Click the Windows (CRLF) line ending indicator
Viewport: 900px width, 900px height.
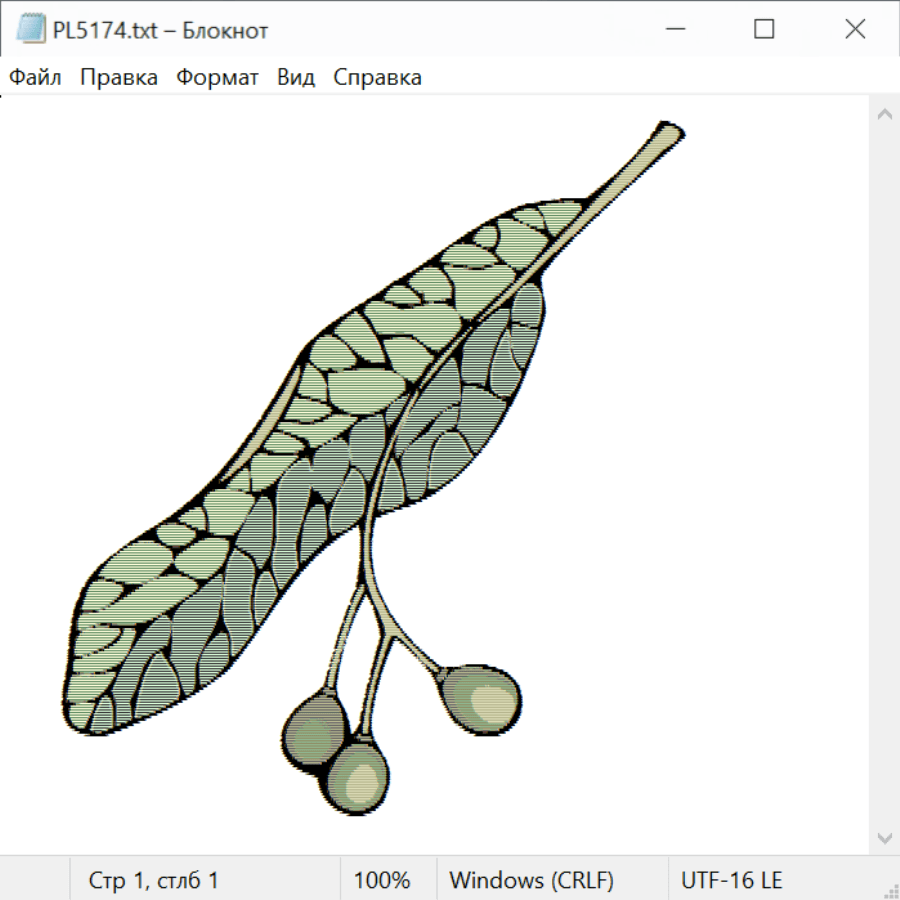pos(531,881)
